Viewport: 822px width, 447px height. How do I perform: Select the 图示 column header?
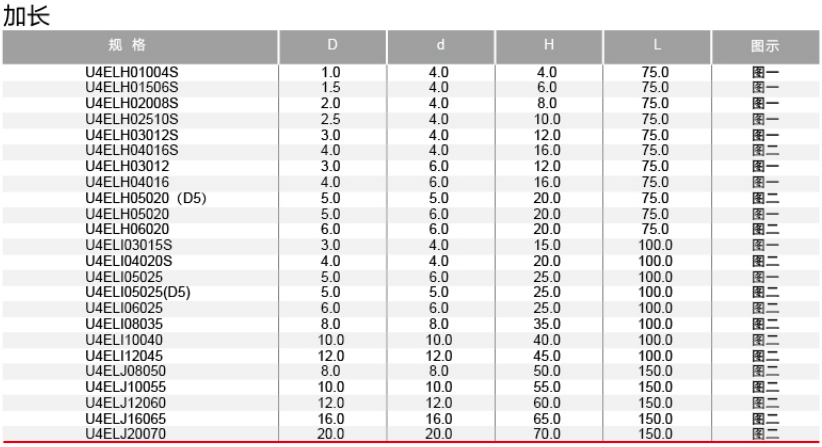click(765, 47)
